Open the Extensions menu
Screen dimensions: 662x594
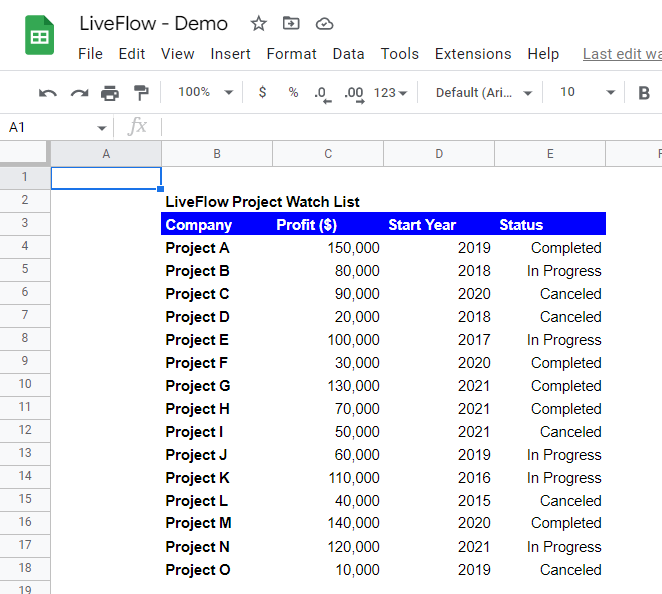pyautogui.click(x=473, y=54)
